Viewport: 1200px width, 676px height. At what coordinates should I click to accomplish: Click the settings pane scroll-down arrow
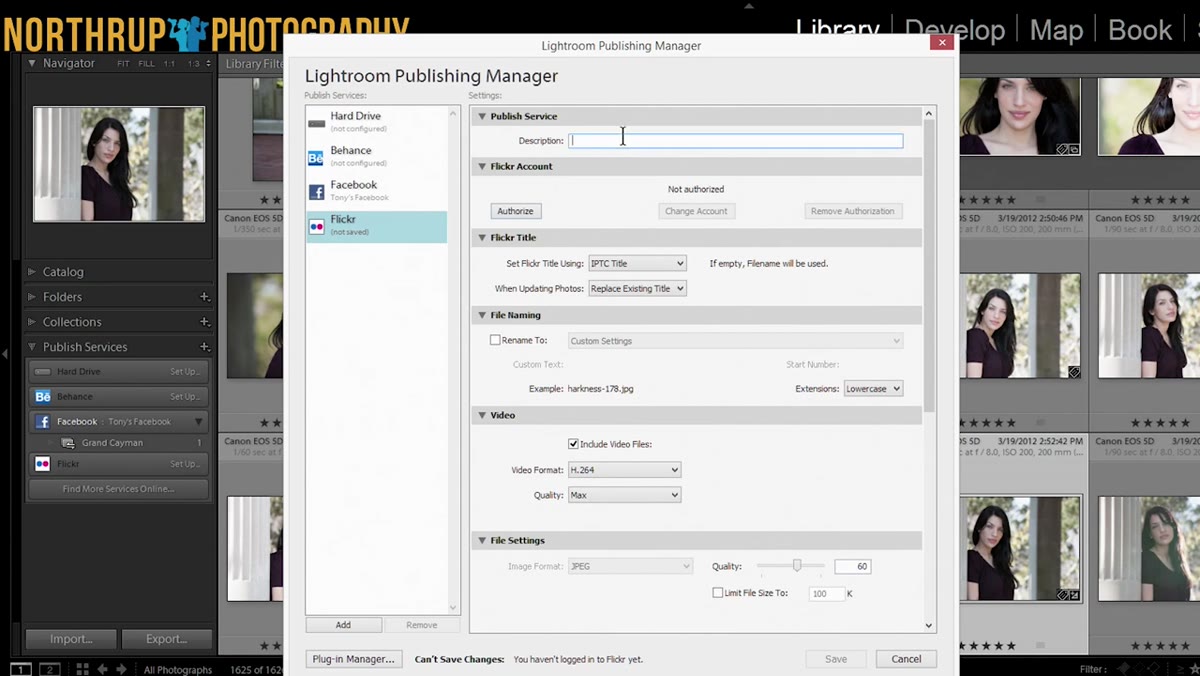coord(929,626)
